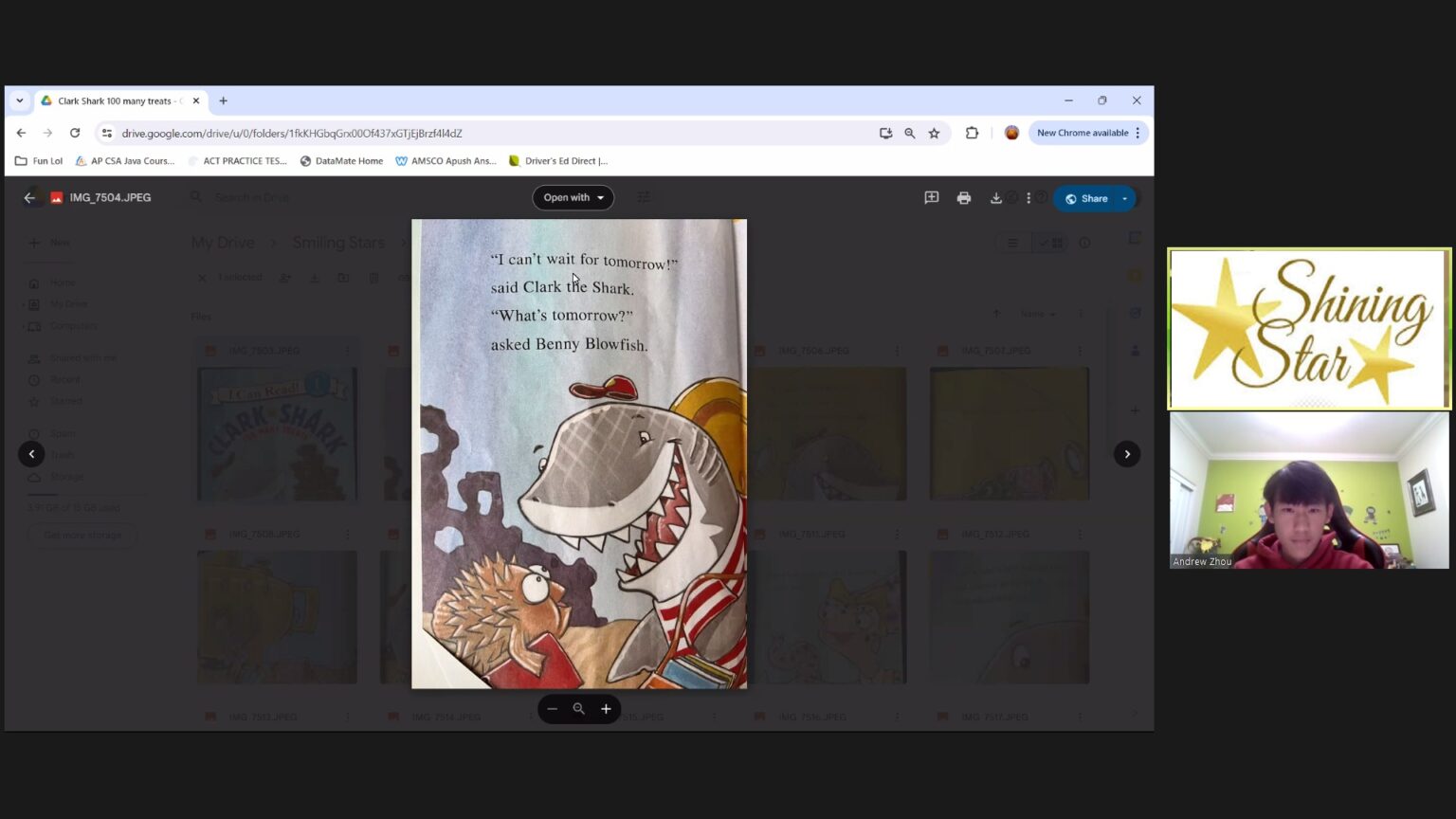Click the book page image preview
1456x819 pixels.
point(579,454)
